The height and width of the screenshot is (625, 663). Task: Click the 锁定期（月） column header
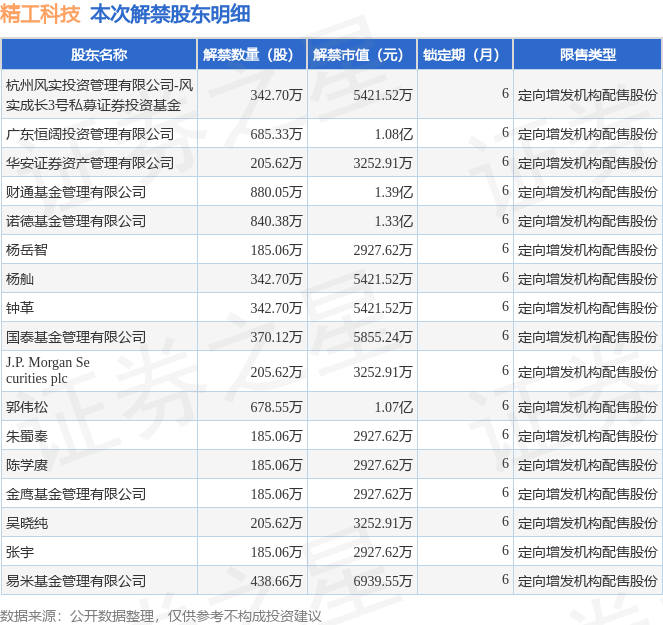point(465,55)
